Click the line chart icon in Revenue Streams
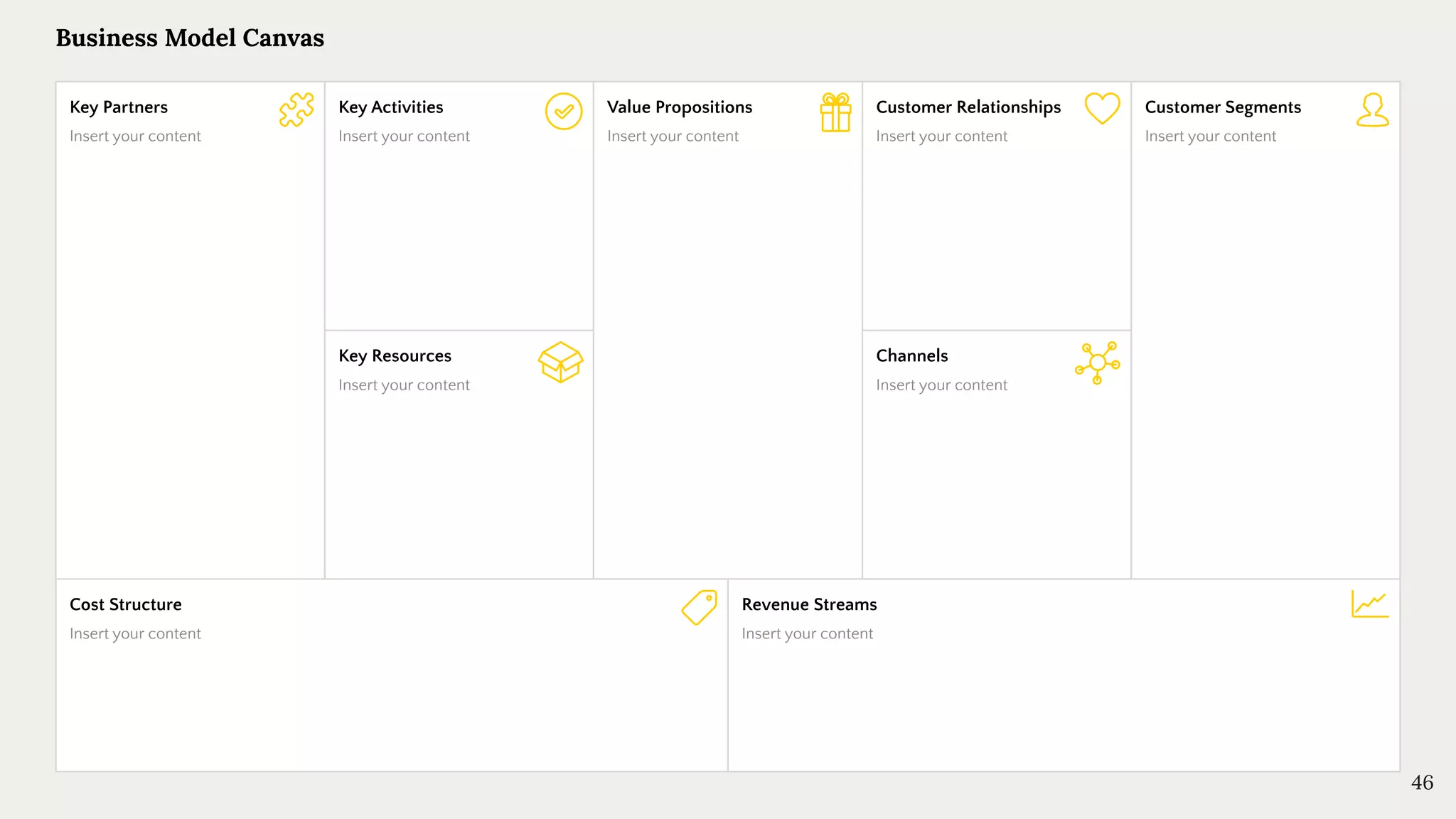Image resolution: width=1456 pixels, height=819 pixels. [1370, 604]
